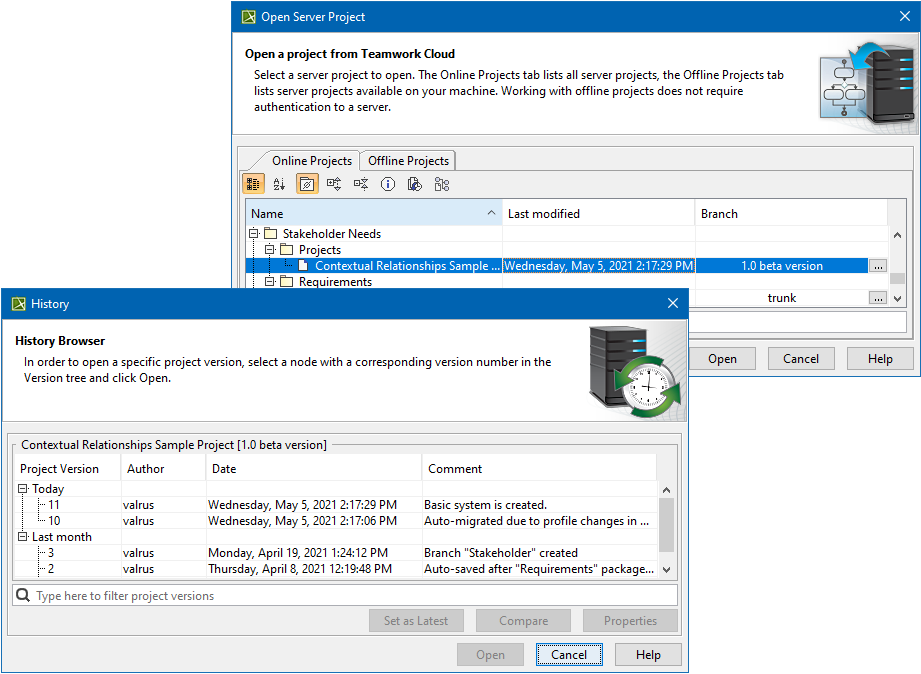Screen dimensions: 921x674
Task: Click the search magnifier icon in filter
Action: coord(23,595)
